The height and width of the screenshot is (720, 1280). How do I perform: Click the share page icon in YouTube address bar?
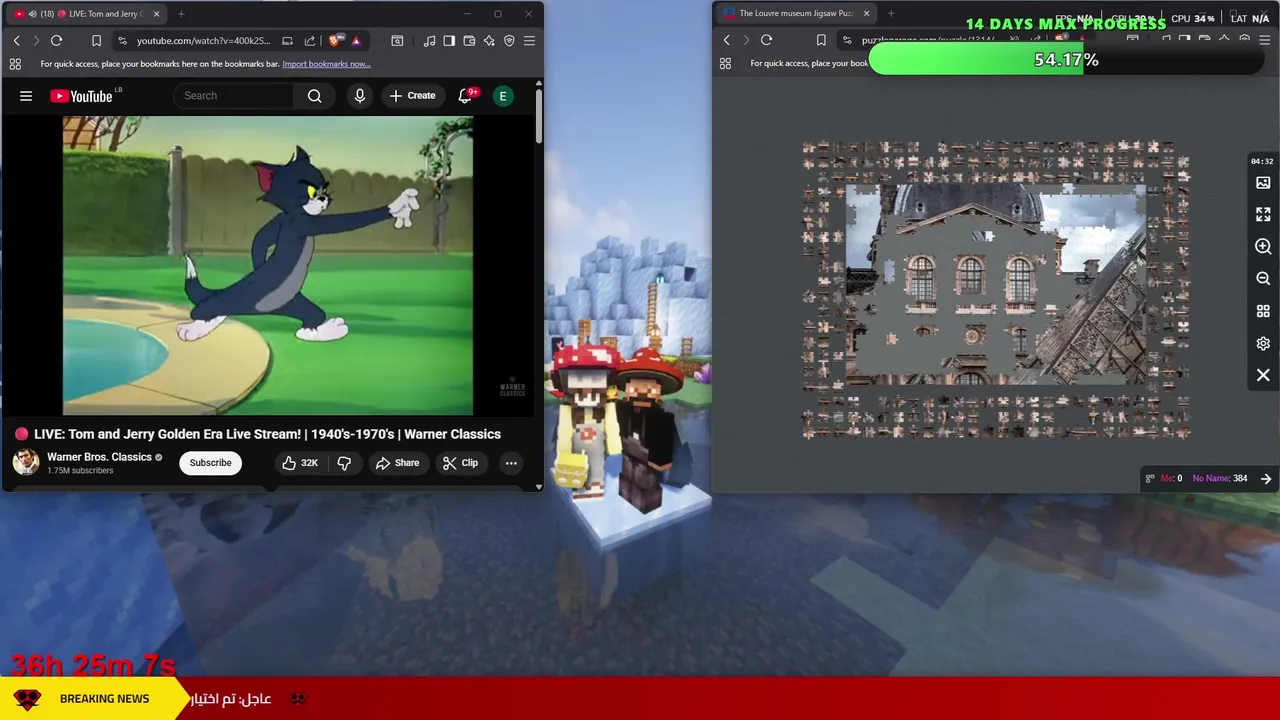(310, 41)
